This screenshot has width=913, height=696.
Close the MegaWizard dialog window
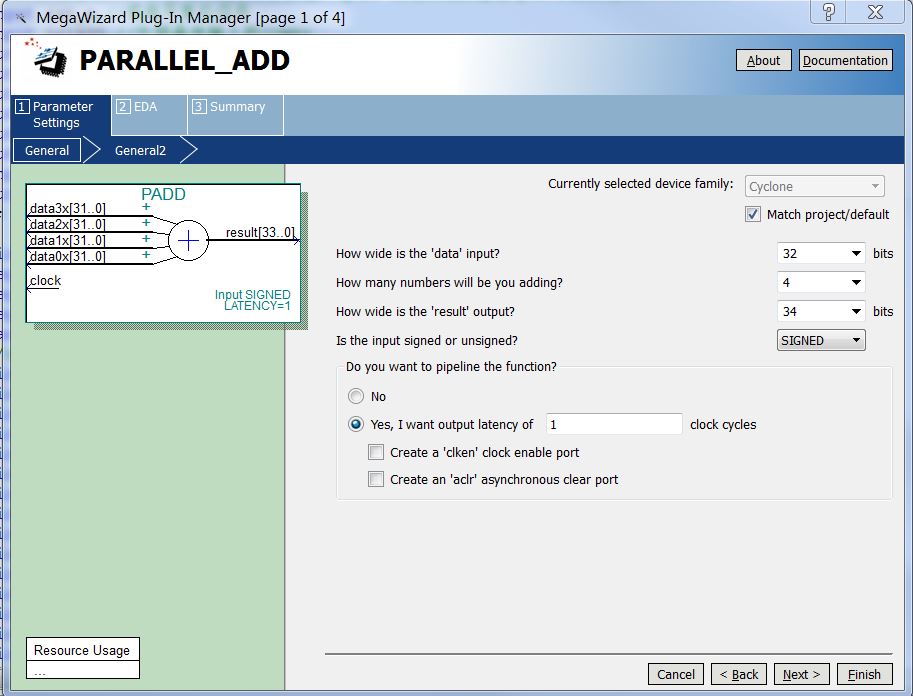[875, 12]
